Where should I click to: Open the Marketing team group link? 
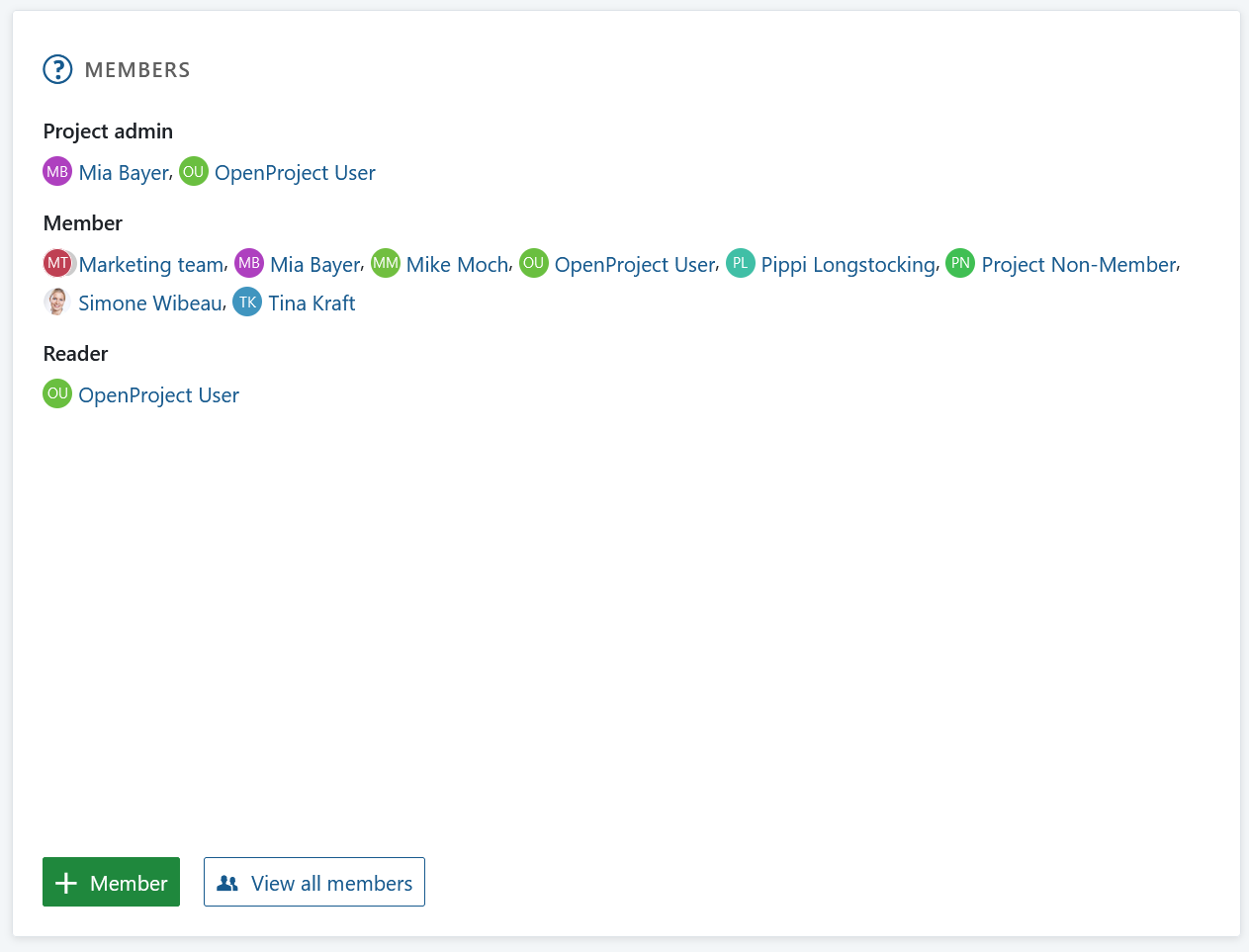point(151,265)
